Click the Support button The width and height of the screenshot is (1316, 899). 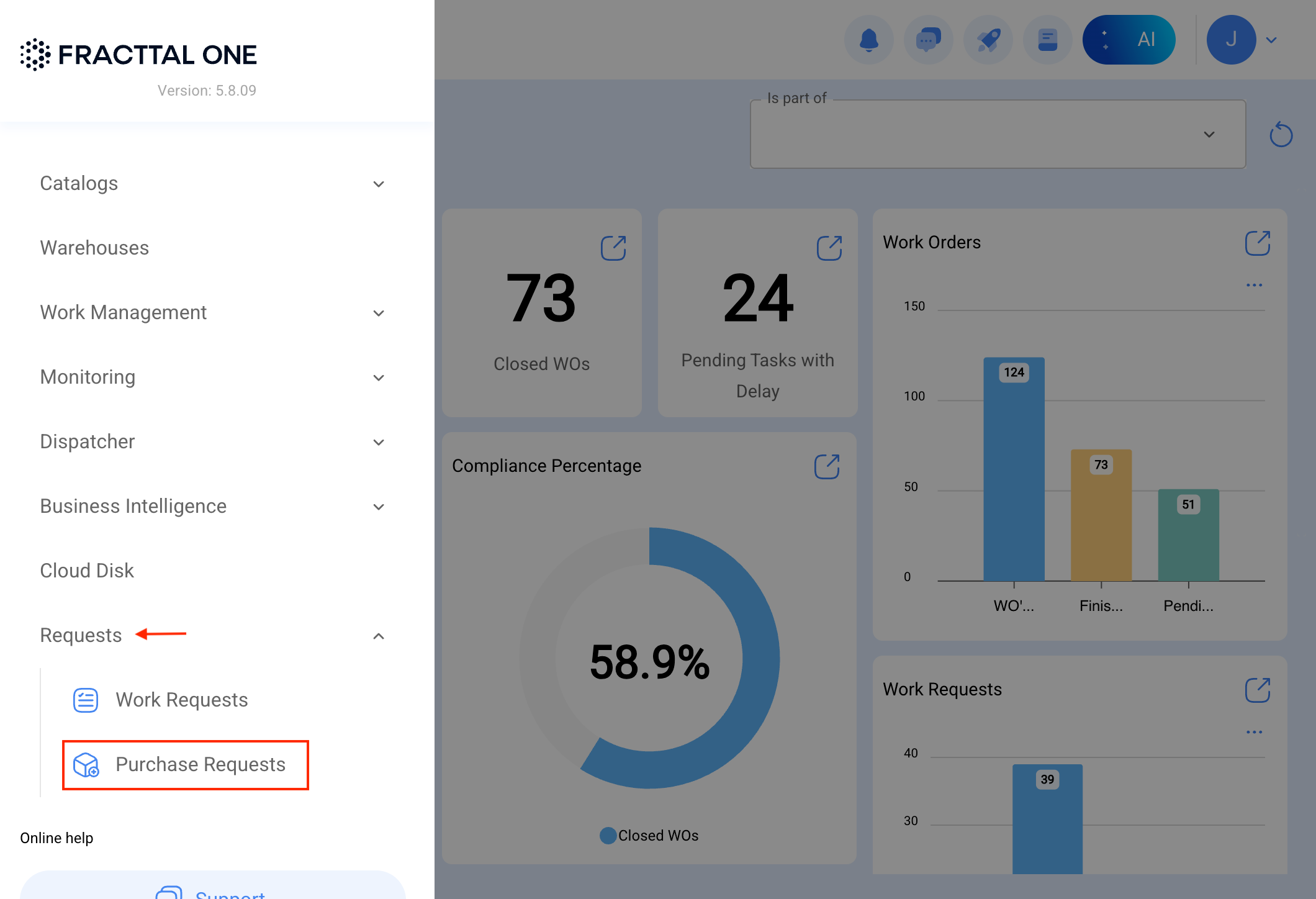coord(213,885)
